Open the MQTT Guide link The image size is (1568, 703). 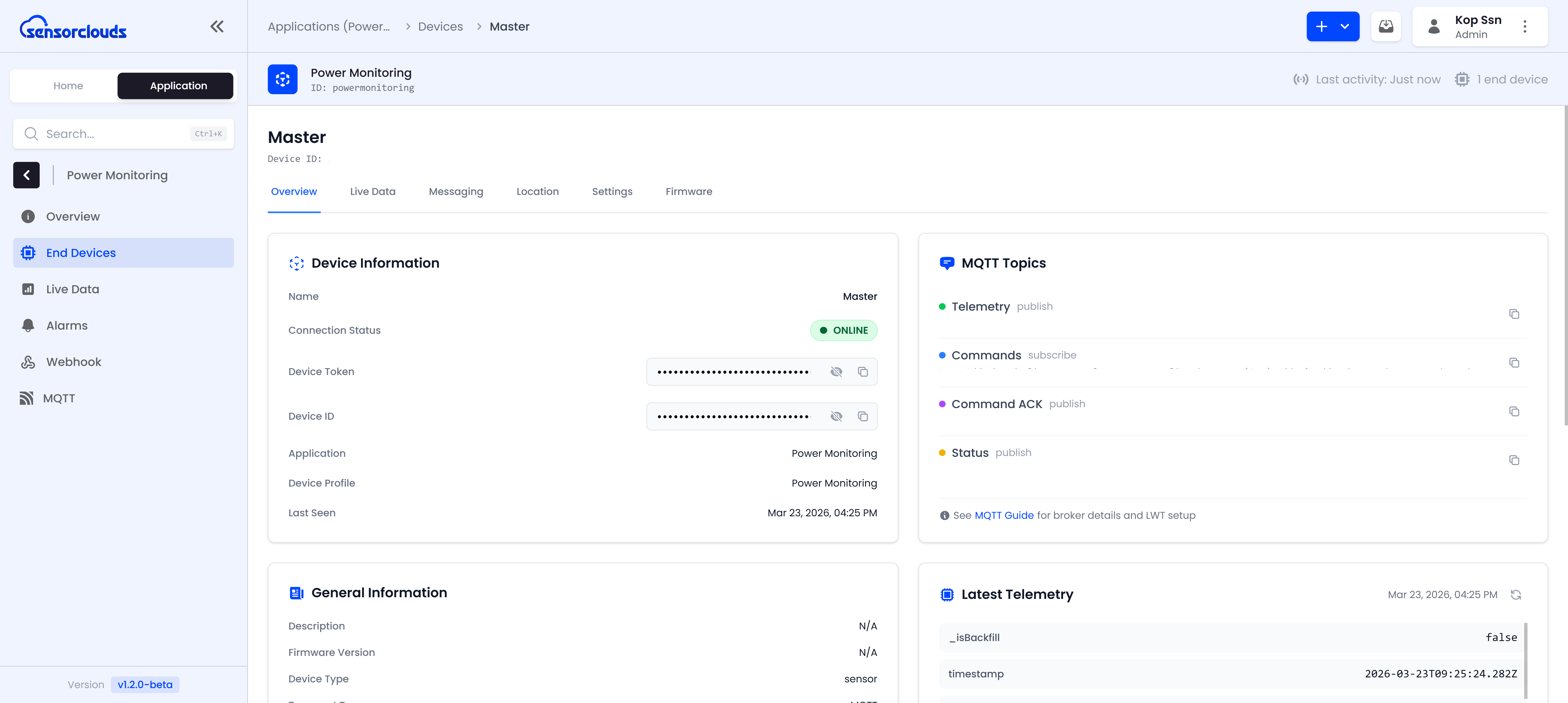(x=1004, y=515)
